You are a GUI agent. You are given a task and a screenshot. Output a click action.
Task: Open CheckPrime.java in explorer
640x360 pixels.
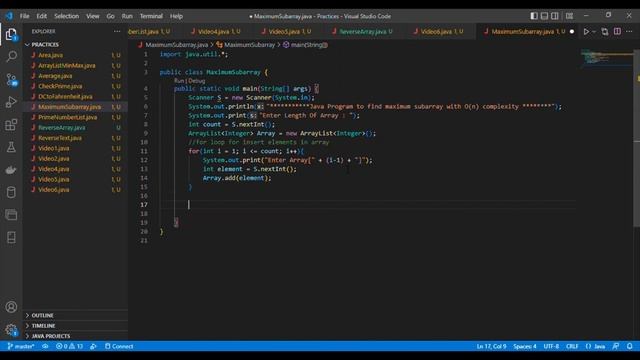[x=60, y=86]
